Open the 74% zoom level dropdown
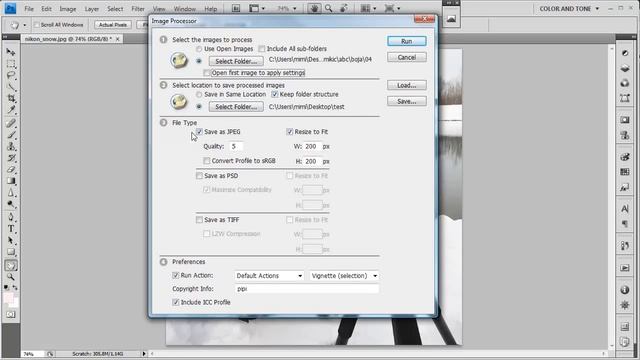This screenshot has height=360, width=640. coord(287,8)
